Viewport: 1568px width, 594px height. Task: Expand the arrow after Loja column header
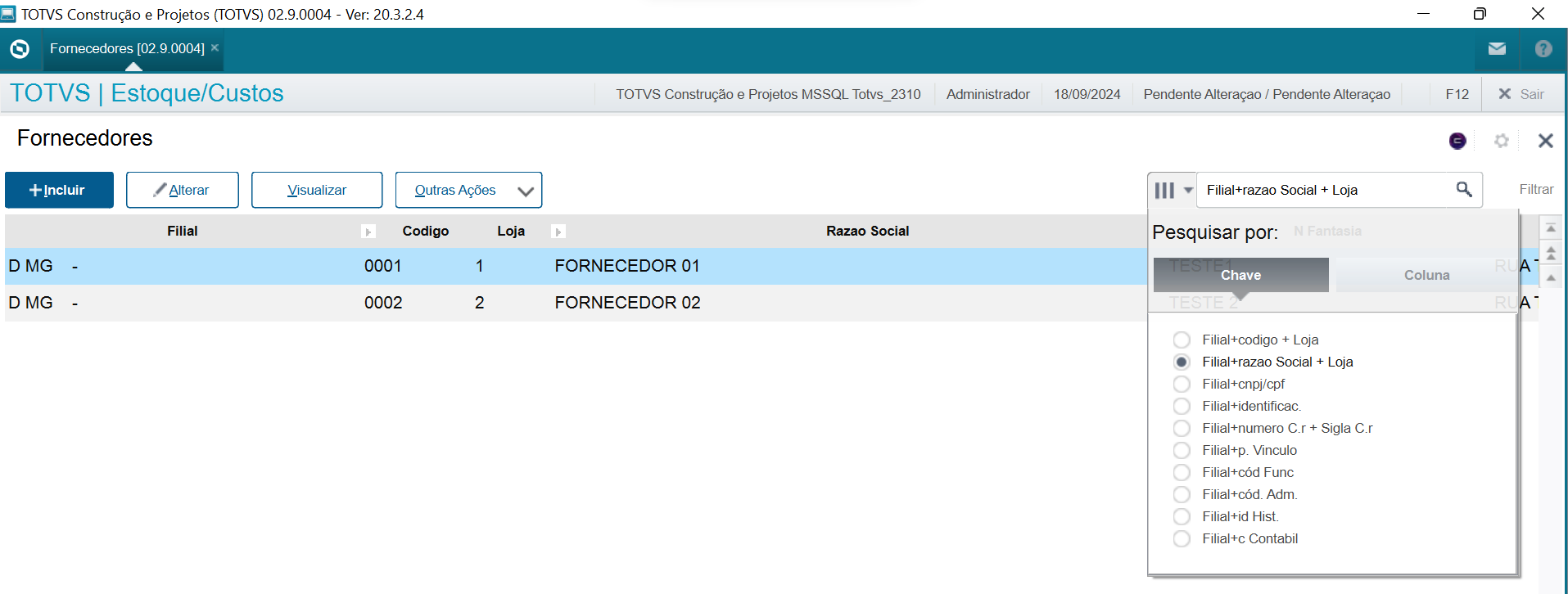pos(558,232)
